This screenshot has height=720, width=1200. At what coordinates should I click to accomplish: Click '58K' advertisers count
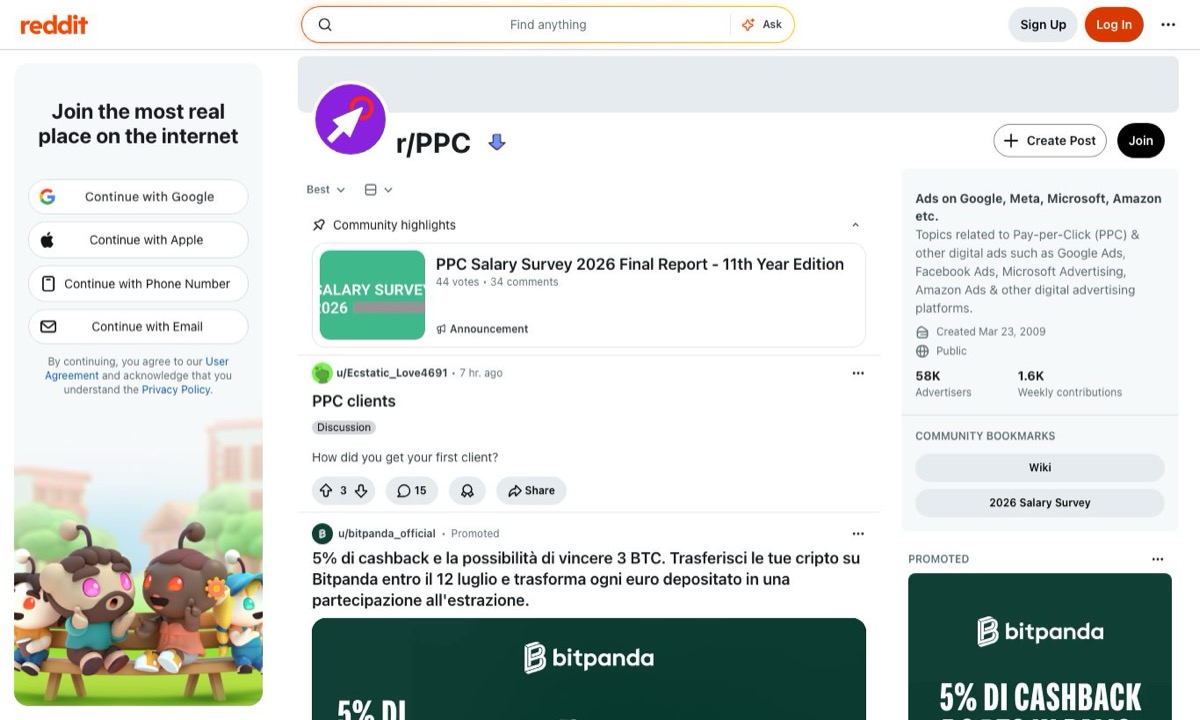[x=928, y=376]
